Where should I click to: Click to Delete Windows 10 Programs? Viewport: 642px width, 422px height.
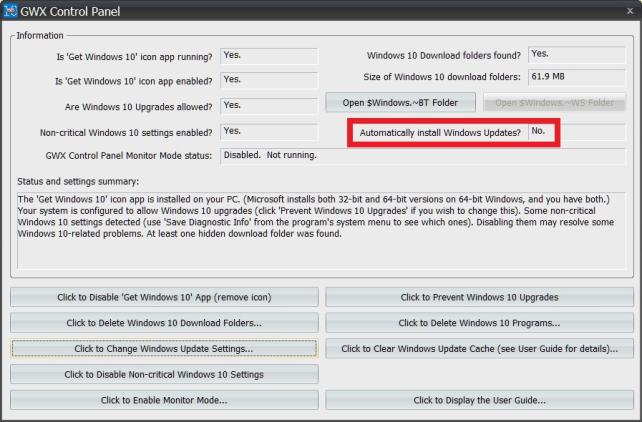click(x=479, y=323)
